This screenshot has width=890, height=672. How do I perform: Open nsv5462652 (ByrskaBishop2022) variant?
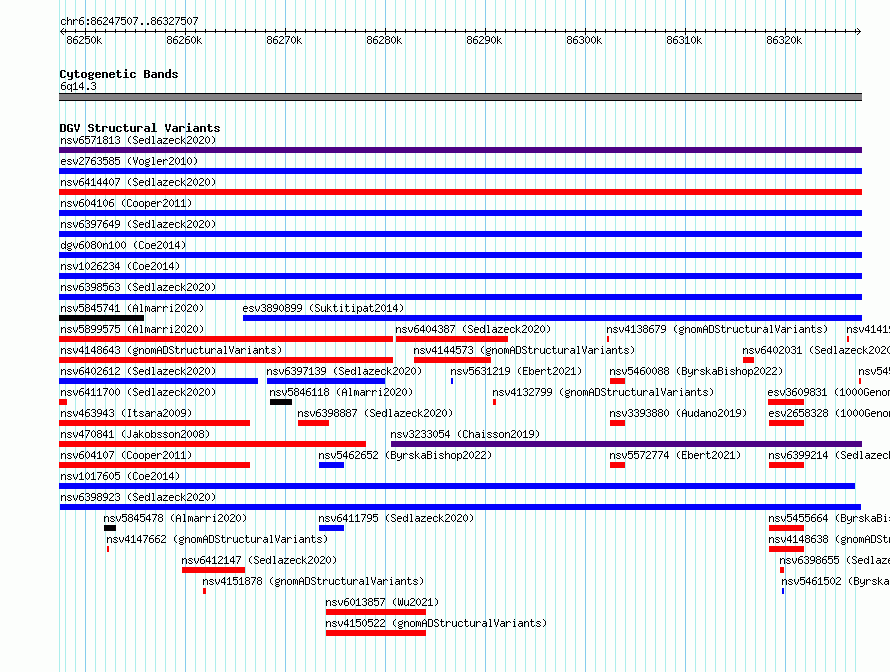click(405, 455)
